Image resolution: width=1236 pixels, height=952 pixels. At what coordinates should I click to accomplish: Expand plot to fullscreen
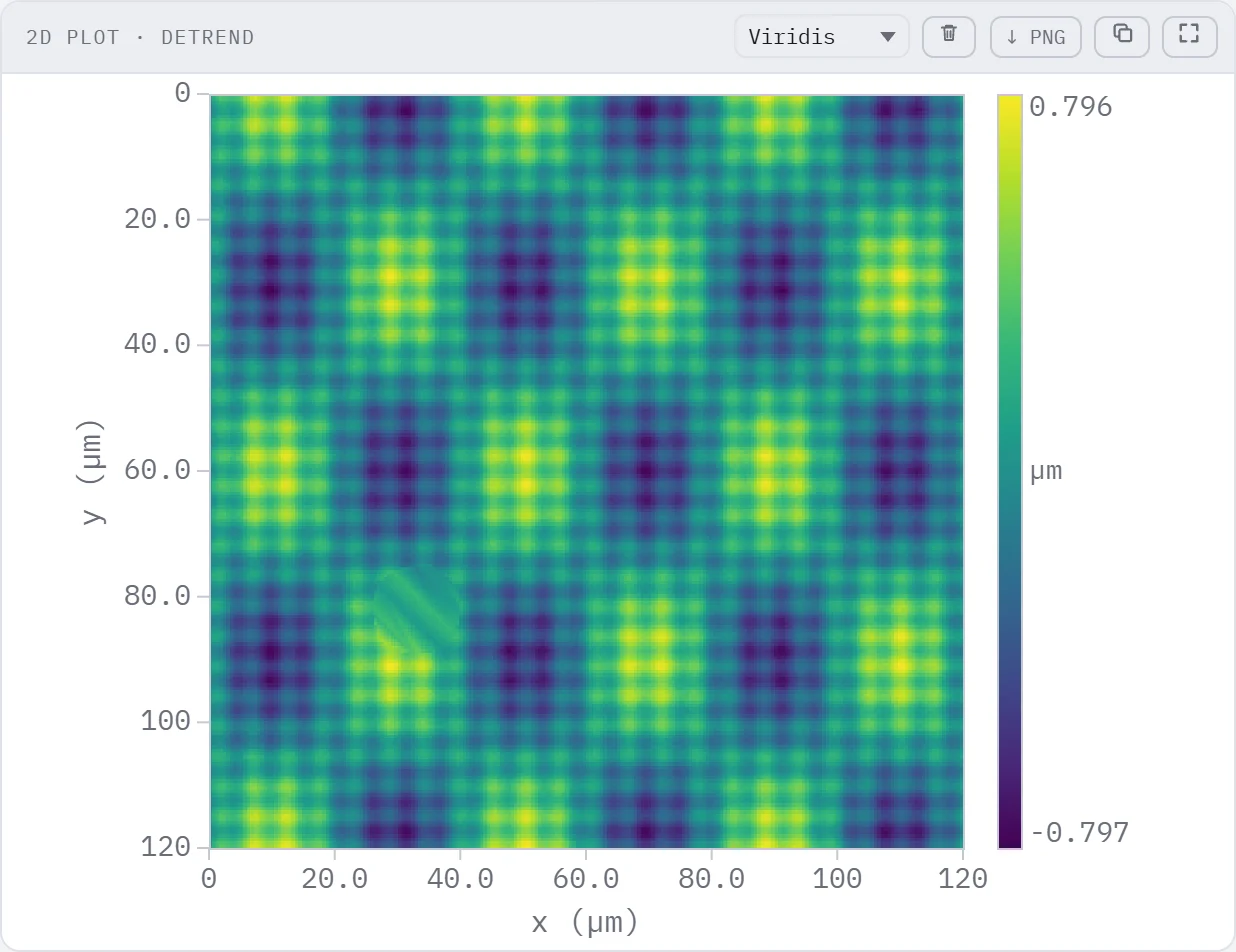point(1189,36)
